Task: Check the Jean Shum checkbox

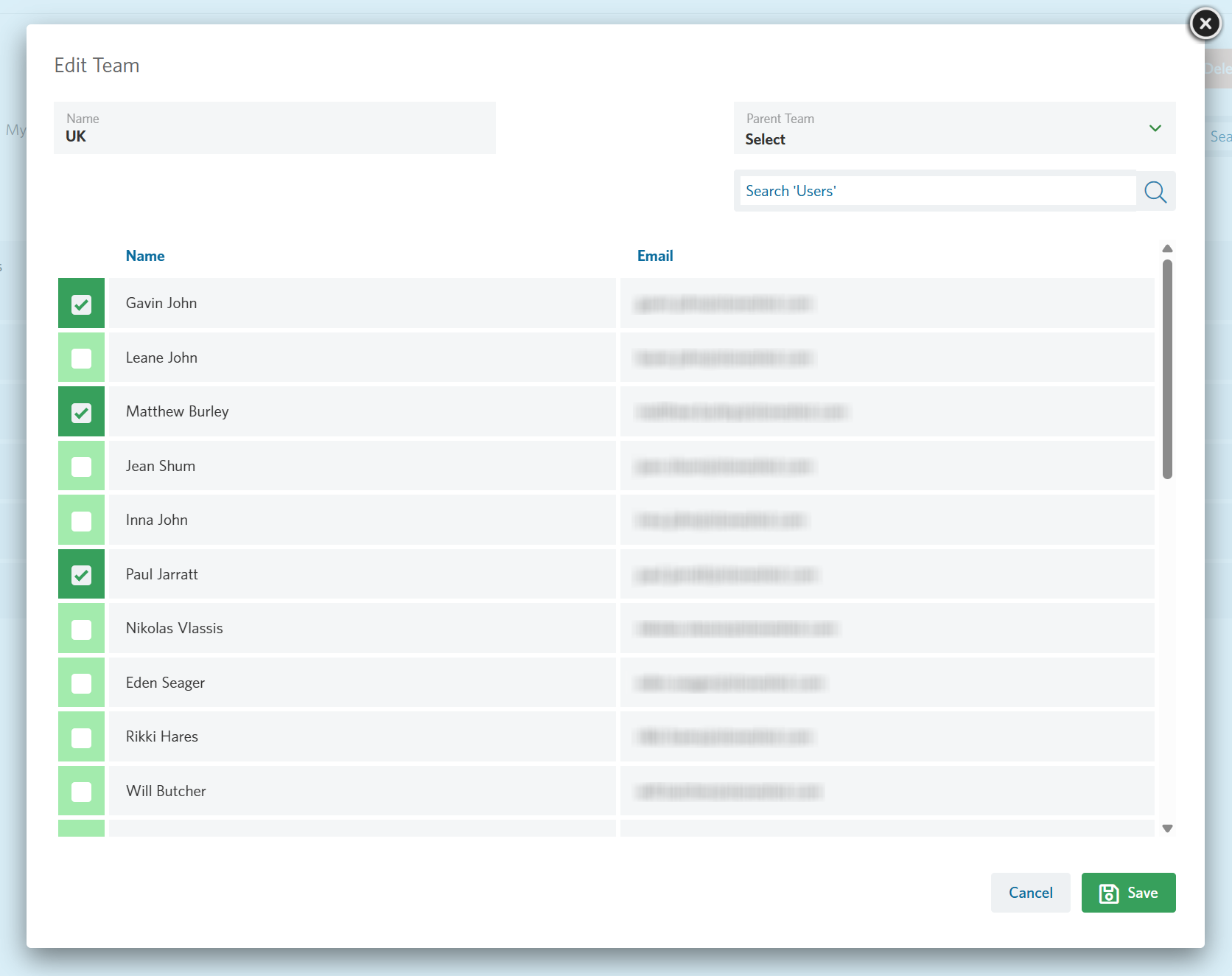Action: point(81,467)
